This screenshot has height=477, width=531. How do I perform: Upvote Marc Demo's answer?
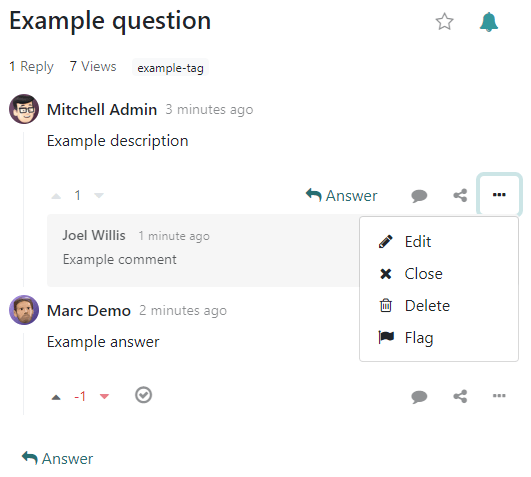pyautogui.click(x=56, y=397)
